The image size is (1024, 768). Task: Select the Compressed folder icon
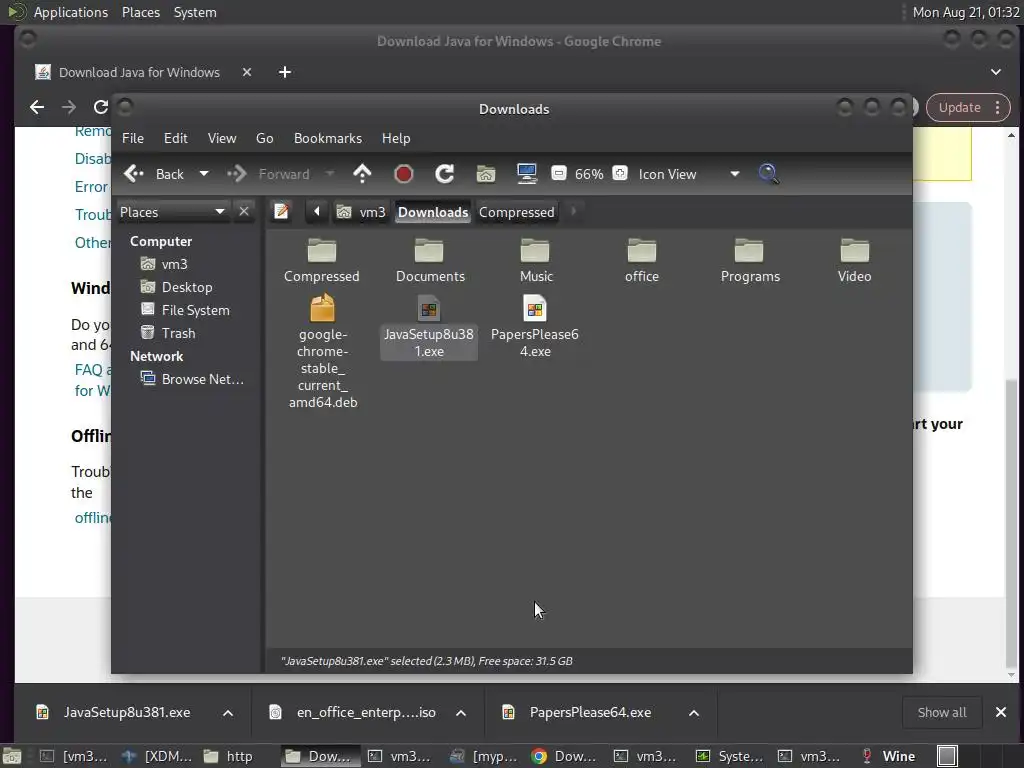click(321, 251)
